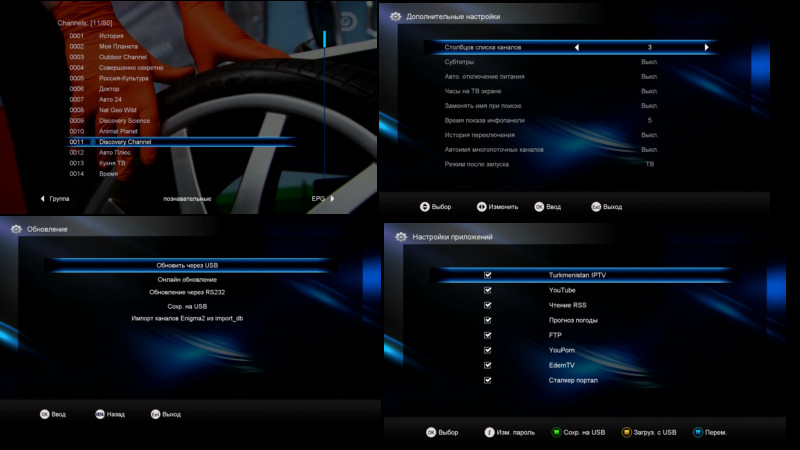Uncheck the YouTube application checkbox
800x450 pixels.
click(x=488, y=290)
